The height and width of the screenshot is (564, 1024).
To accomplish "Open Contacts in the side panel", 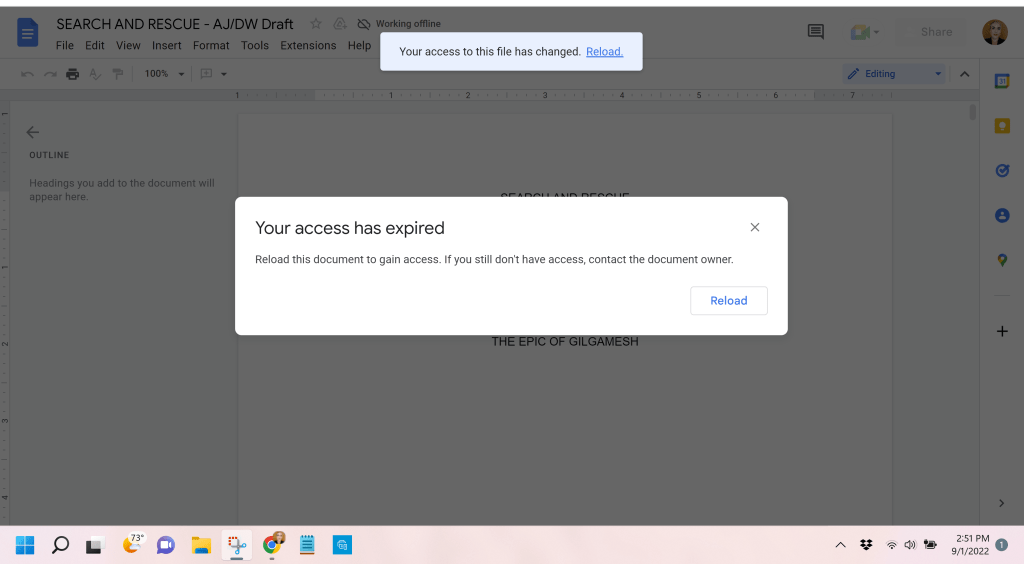I will click(1002, 215).
